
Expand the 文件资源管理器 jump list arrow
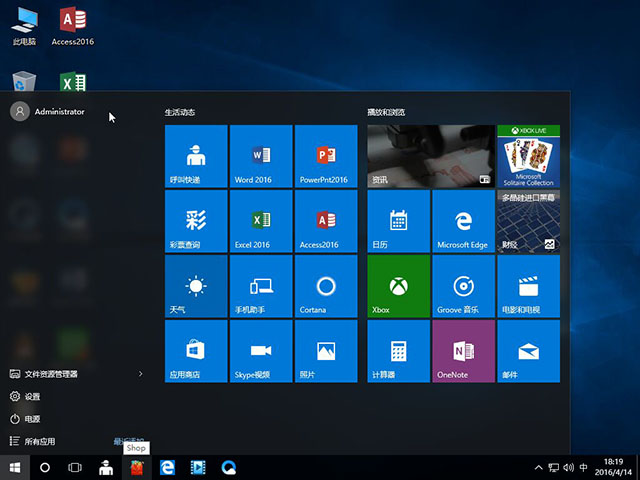[x=140, y=374]
